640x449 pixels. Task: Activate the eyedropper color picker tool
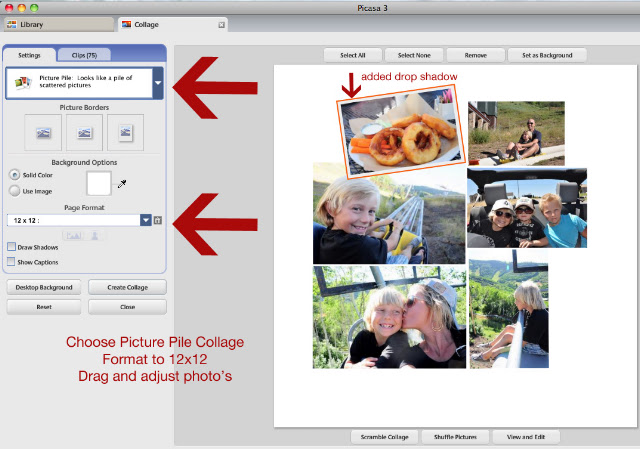click(122, 184)
